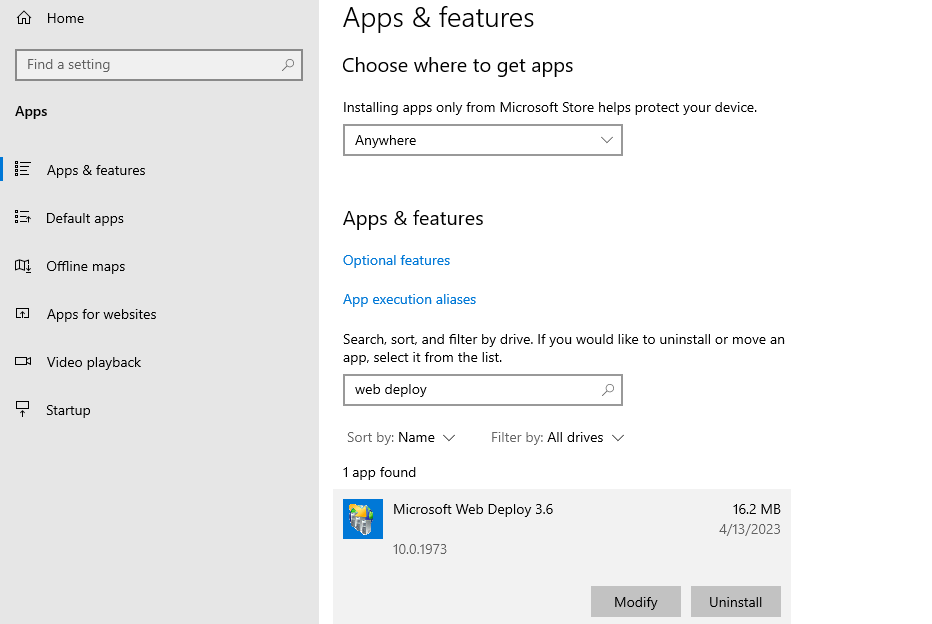Click the Startup sidebar icon

[x=23, y=409]
